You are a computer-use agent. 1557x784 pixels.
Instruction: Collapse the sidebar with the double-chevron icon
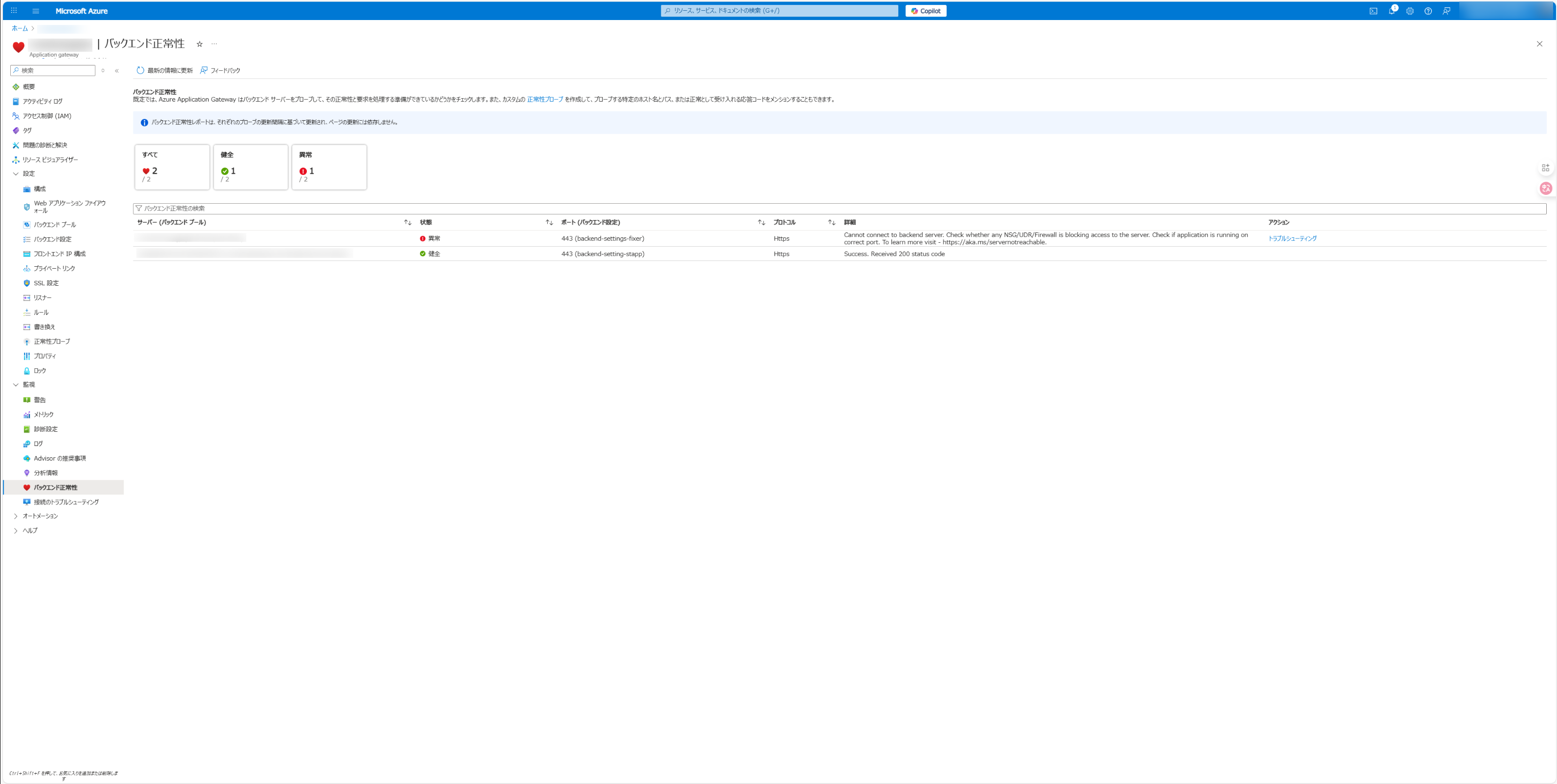coord(117,71)
